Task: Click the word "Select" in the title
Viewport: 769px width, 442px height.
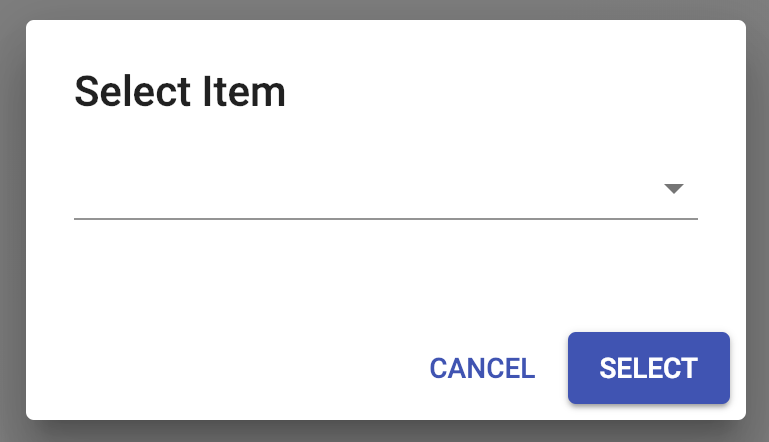Action: point(128,92)
